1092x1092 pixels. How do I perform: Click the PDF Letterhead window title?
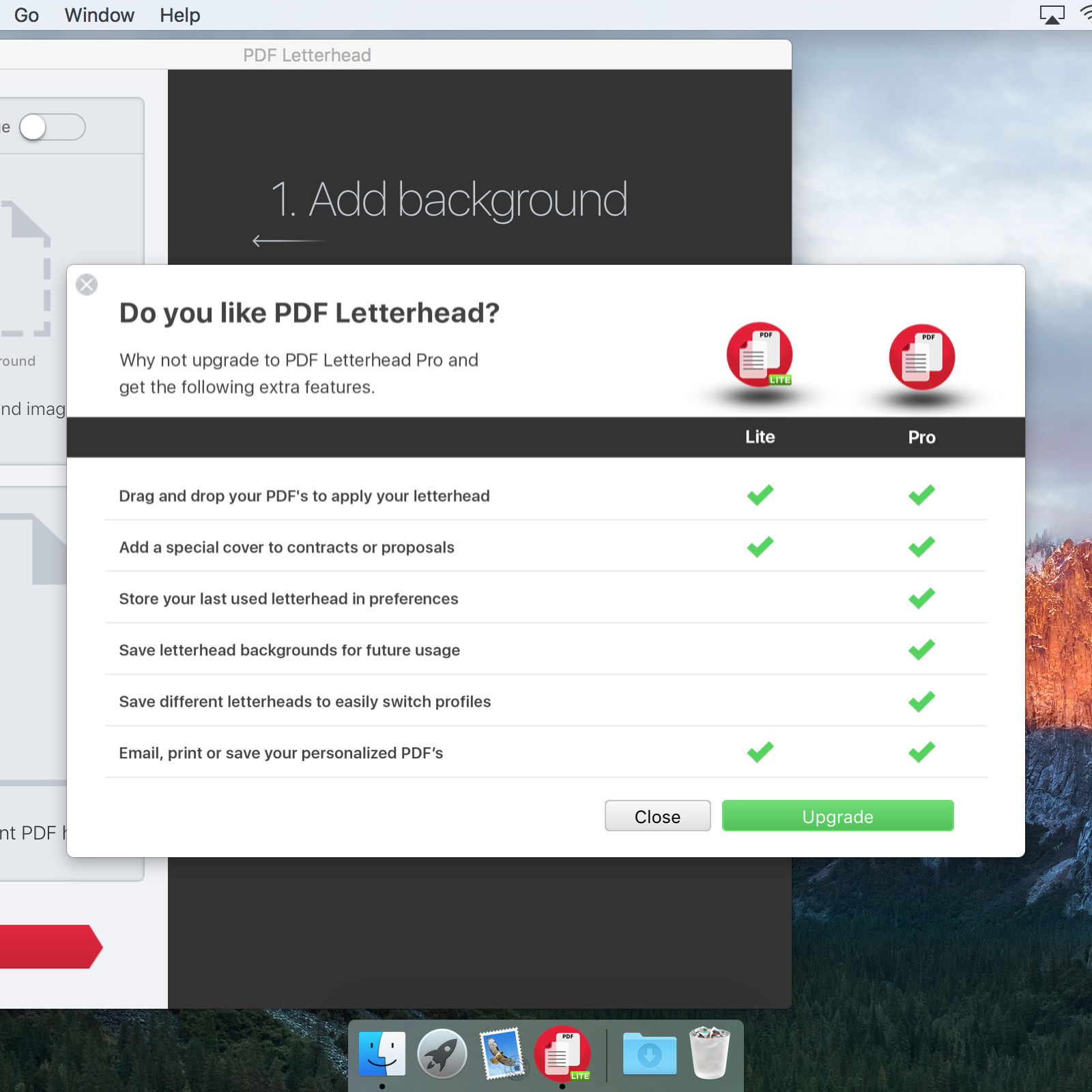point(307,55)
